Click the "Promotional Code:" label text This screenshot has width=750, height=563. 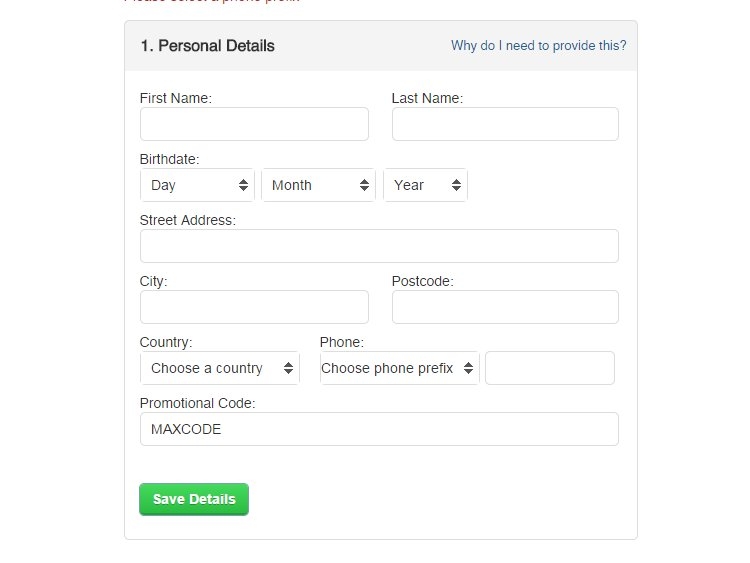(x=198, y=403)
